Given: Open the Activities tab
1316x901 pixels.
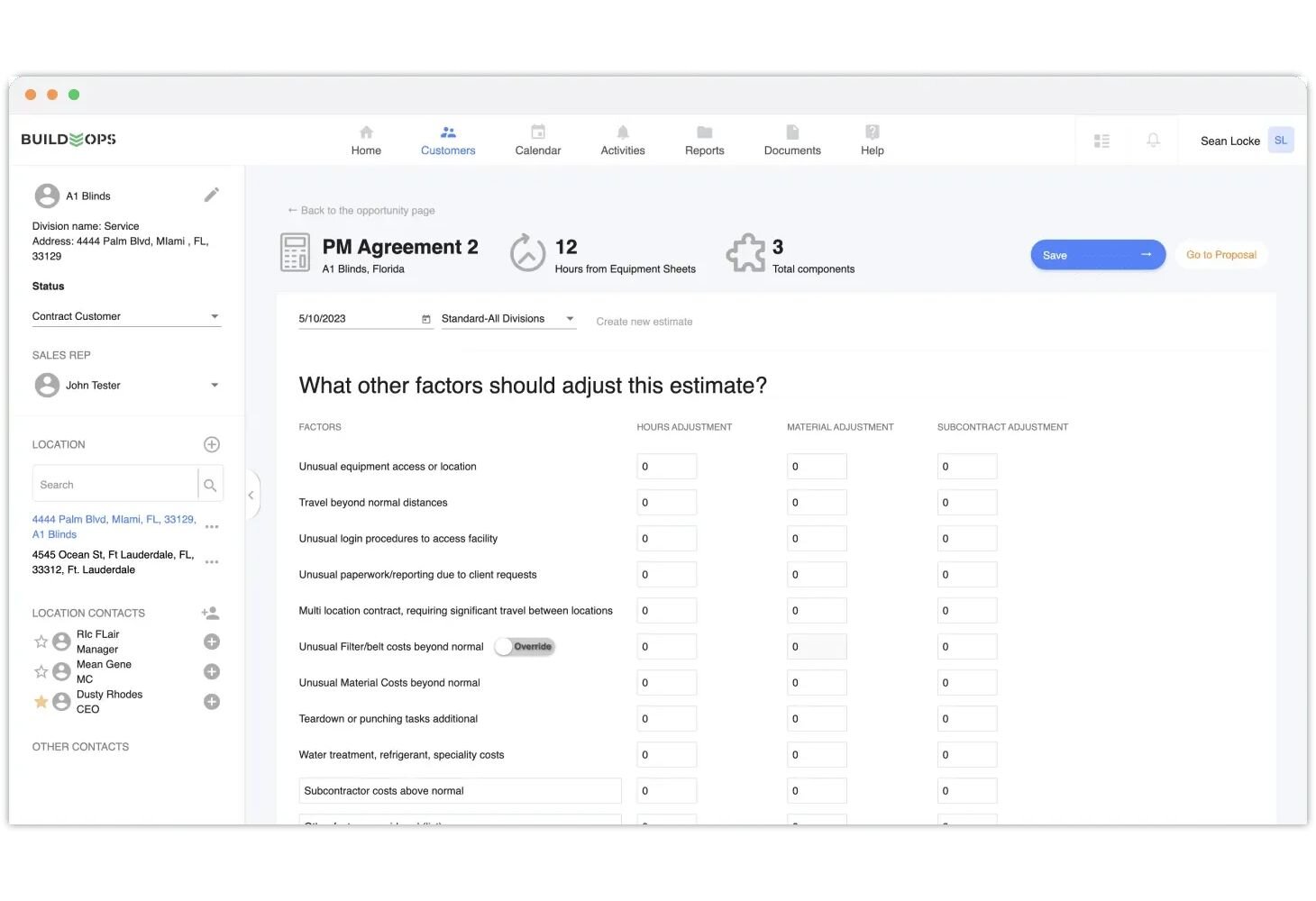Looking at the screenshot, I should (622, 140).
